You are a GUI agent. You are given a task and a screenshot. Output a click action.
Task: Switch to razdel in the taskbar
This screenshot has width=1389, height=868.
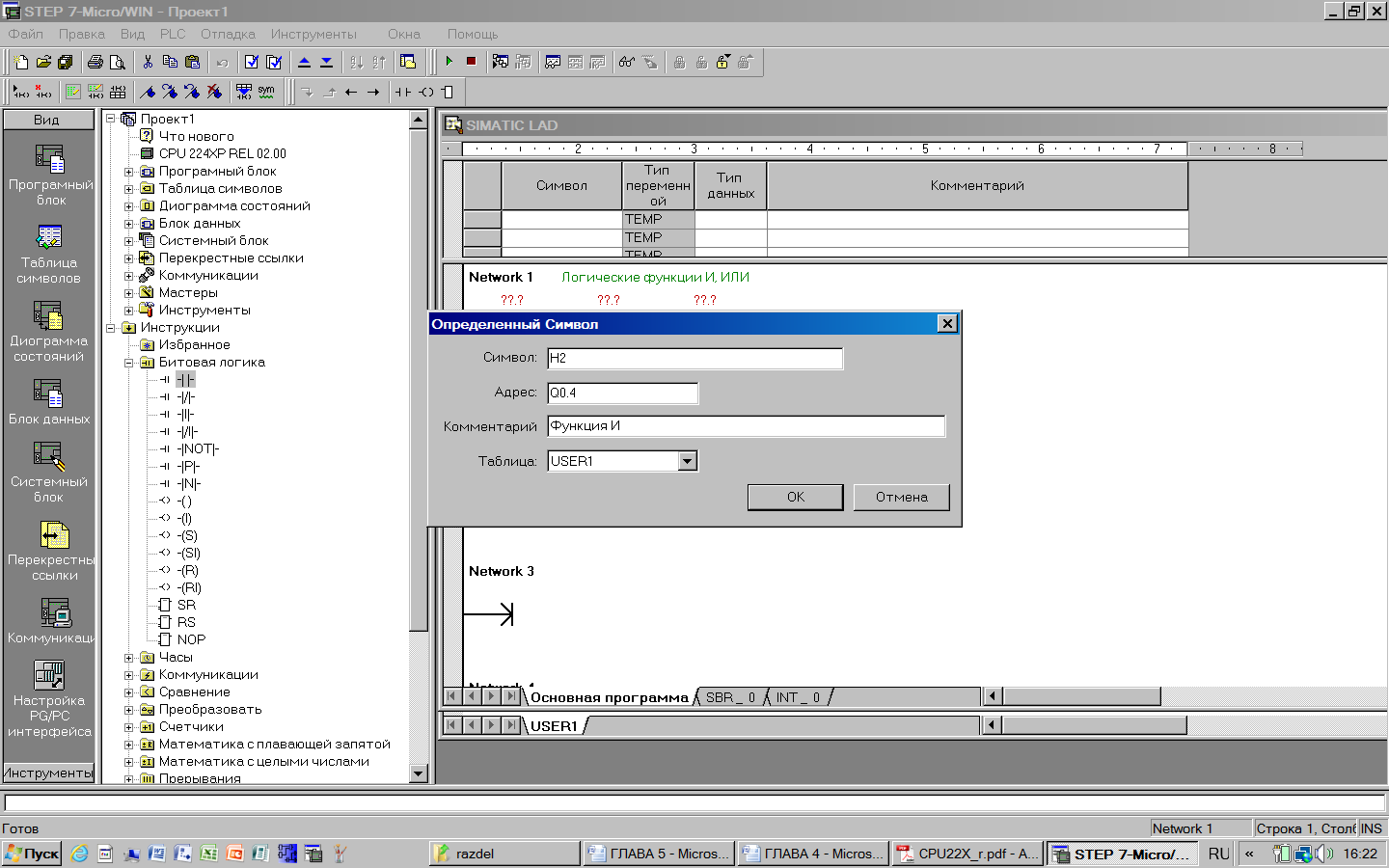(505, 854)
